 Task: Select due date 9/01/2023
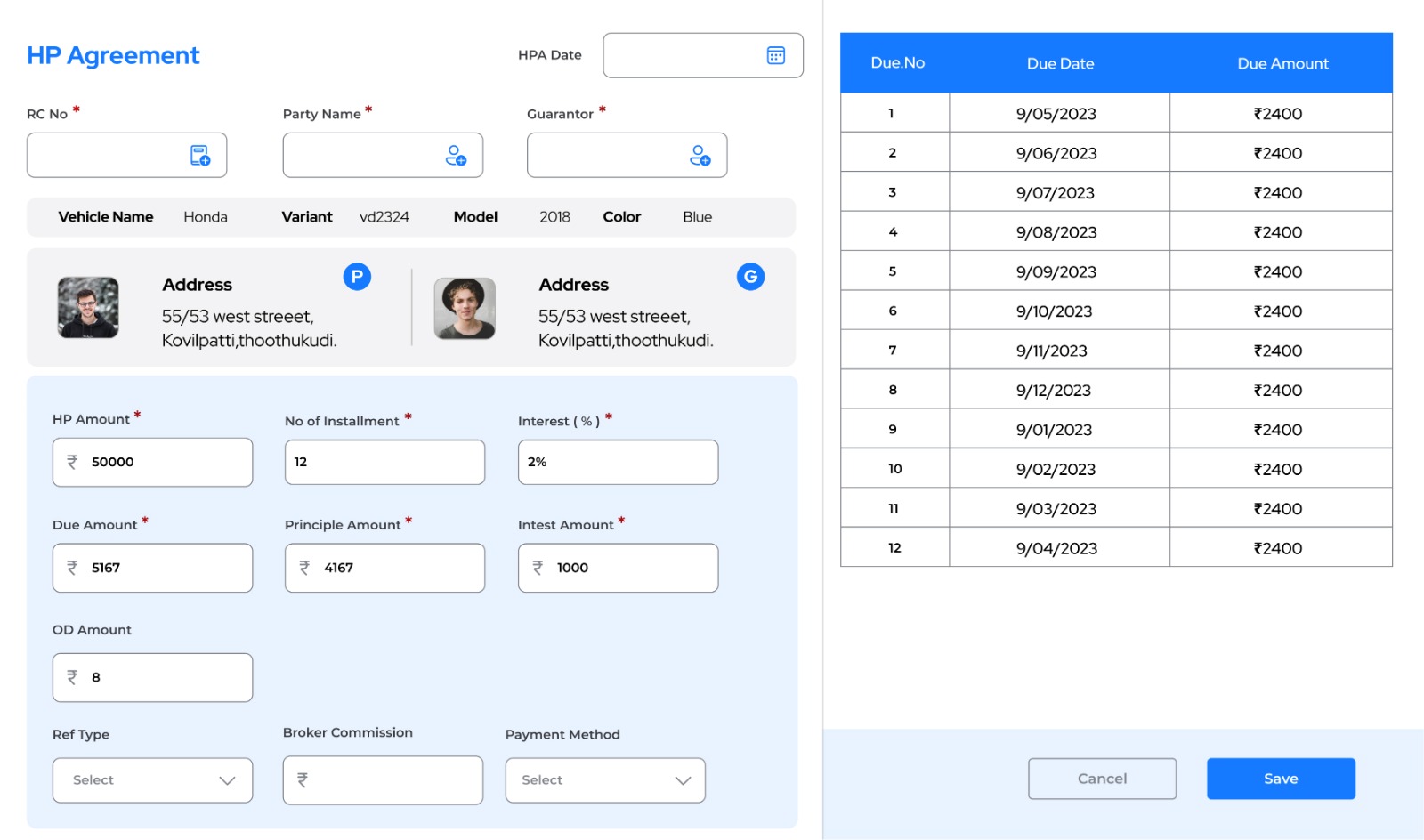pyautogui.click(x=1054, y=430)
